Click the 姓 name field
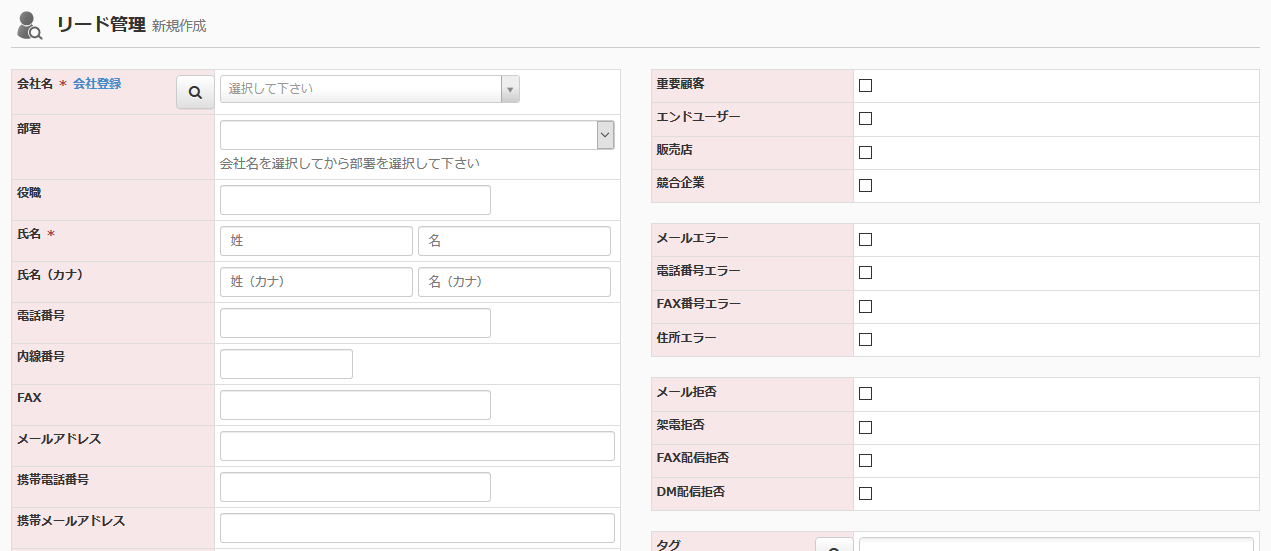 [x=316, y=241]
